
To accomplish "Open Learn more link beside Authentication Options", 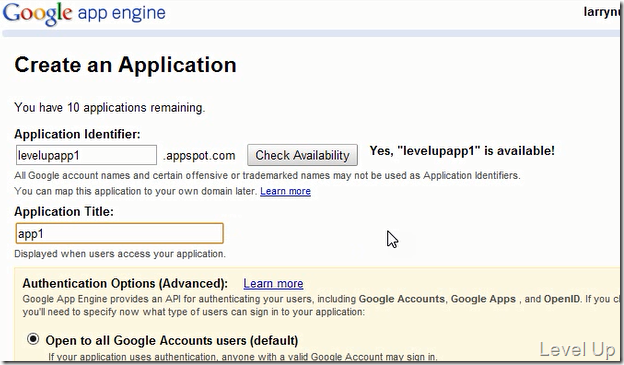I will pyautogui.click(x=273, y=283).
